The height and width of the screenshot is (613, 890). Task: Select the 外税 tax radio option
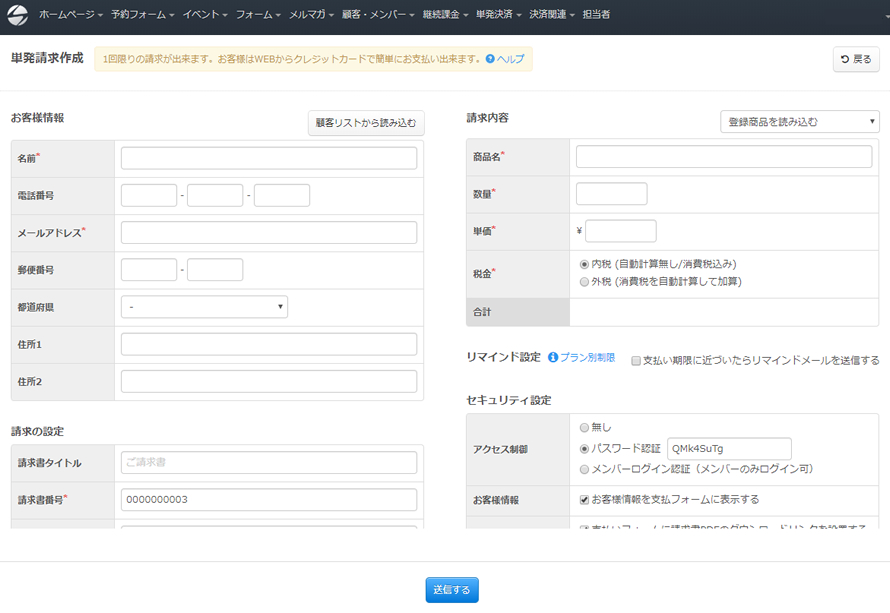pyautogui.click(x=585, y=282)
